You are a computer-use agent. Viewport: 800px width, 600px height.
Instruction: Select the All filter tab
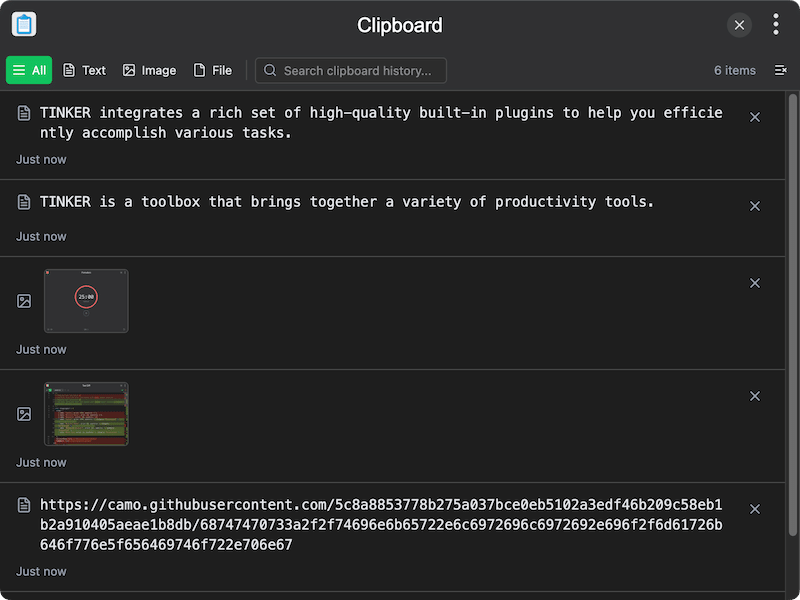(x=29, y=70)
